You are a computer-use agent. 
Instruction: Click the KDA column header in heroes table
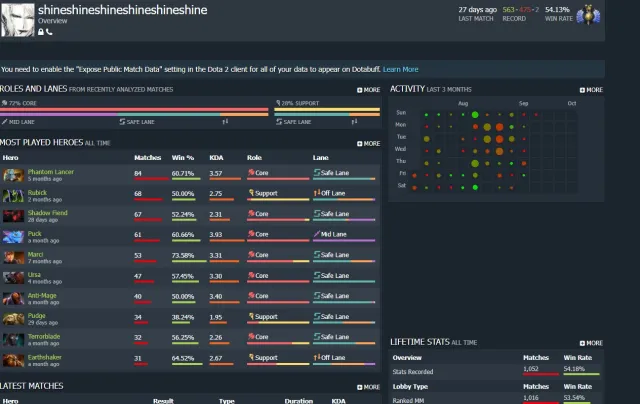pyautogui.click(x=216, y=158)
